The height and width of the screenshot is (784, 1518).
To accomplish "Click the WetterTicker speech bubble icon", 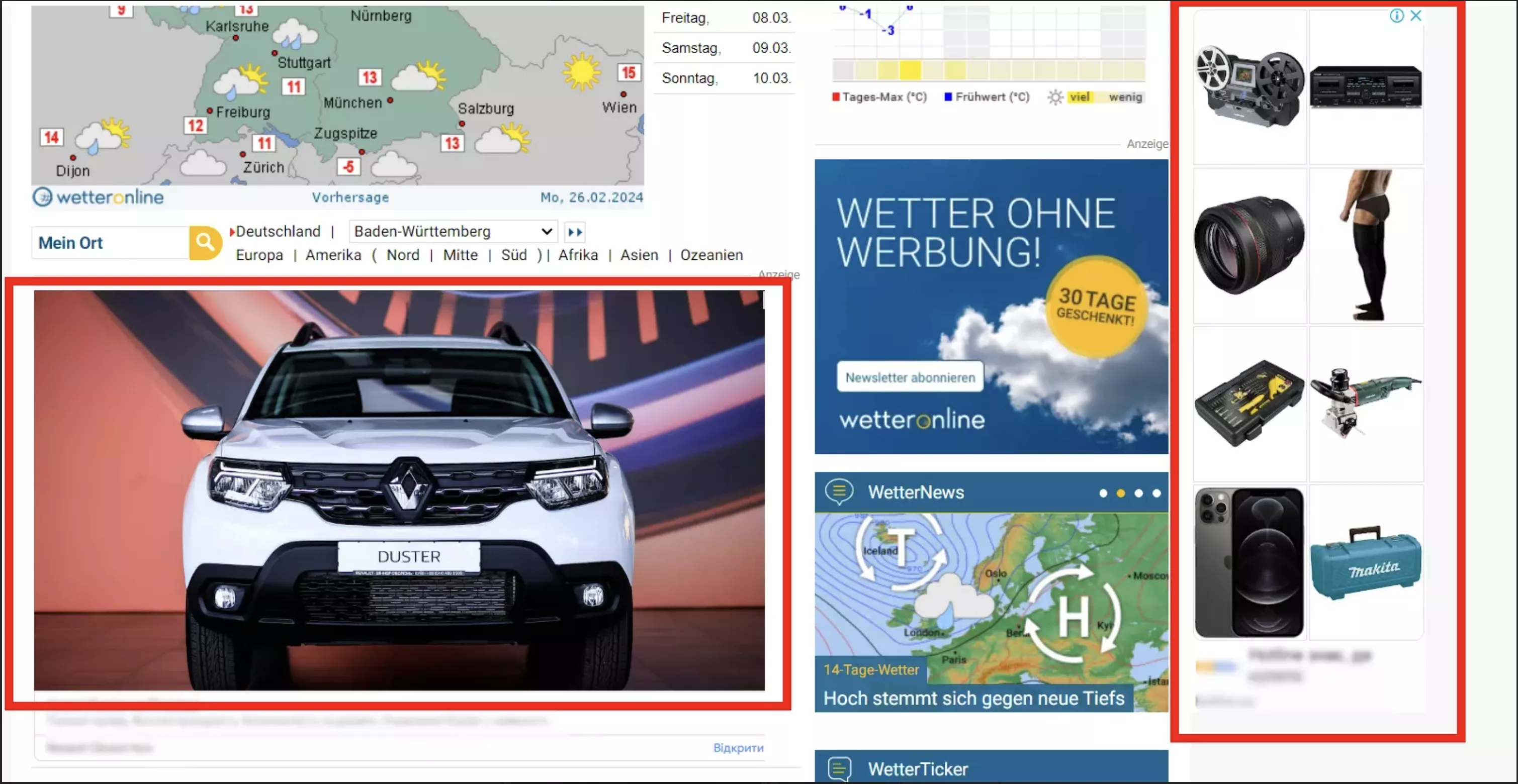I will pos(839,768).
